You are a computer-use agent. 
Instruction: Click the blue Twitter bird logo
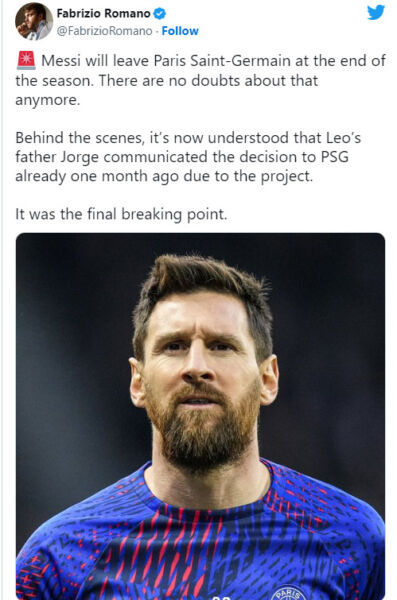[x=376, y=12]
